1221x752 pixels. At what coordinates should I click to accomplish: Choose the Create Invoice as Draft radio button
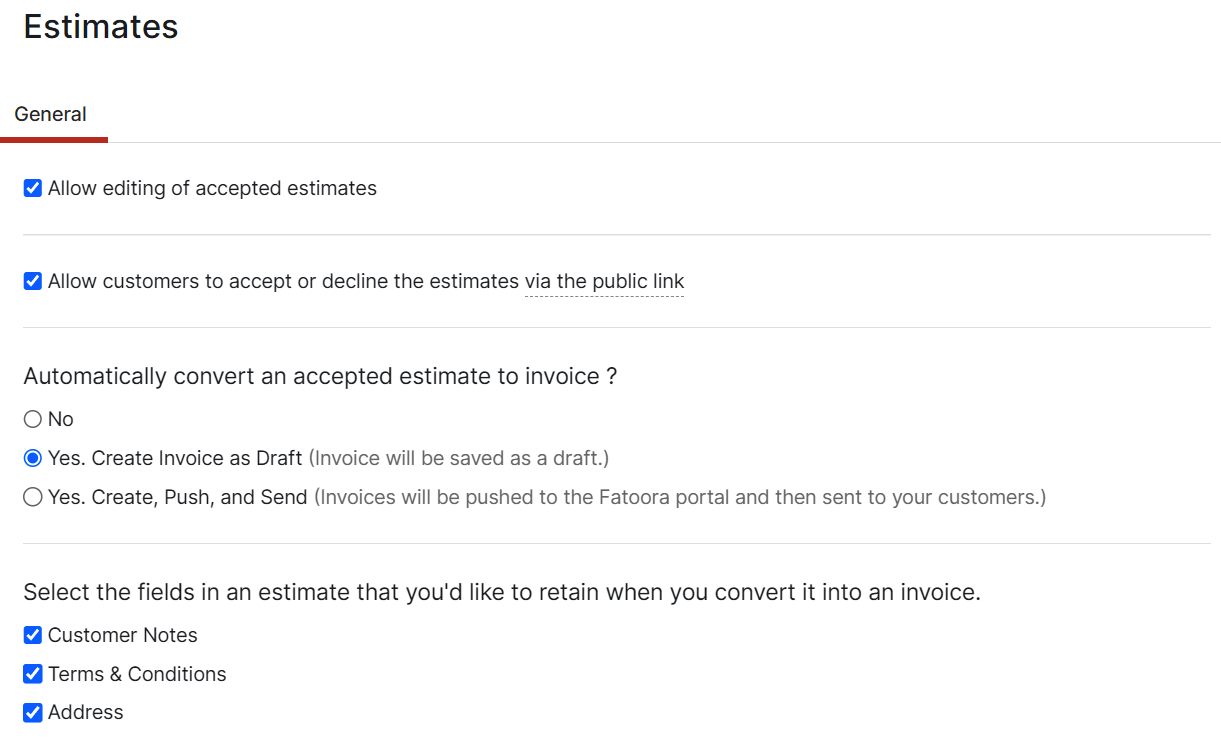coord(33,458)
